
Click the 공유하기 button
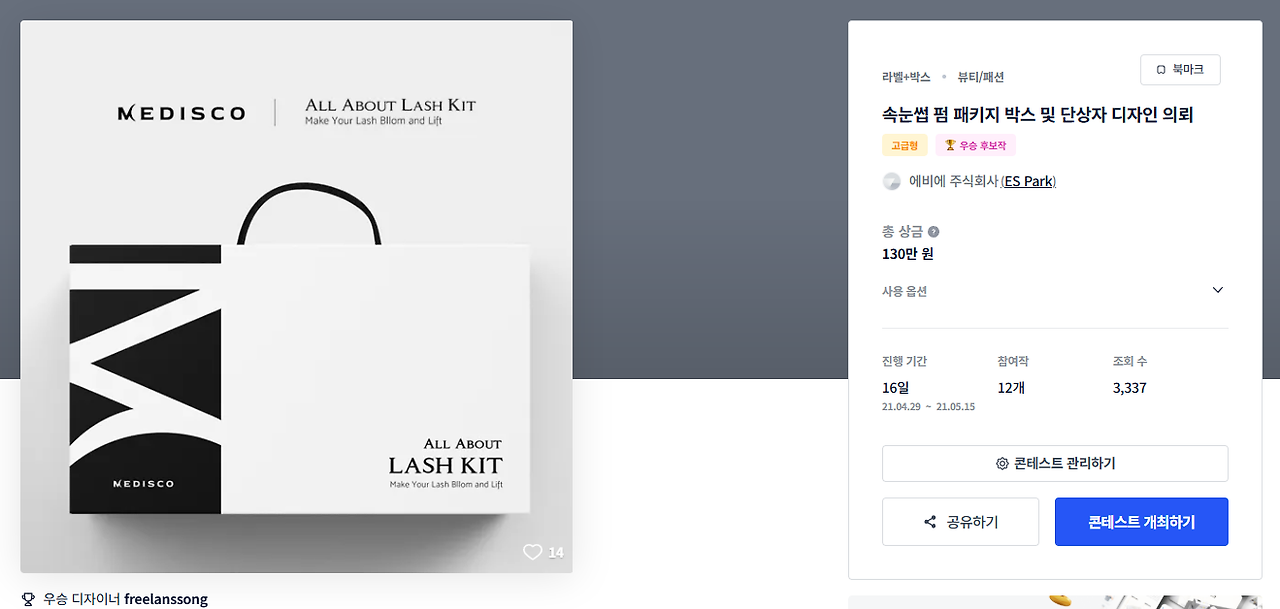pyautogui.click(x=960, y=522)
